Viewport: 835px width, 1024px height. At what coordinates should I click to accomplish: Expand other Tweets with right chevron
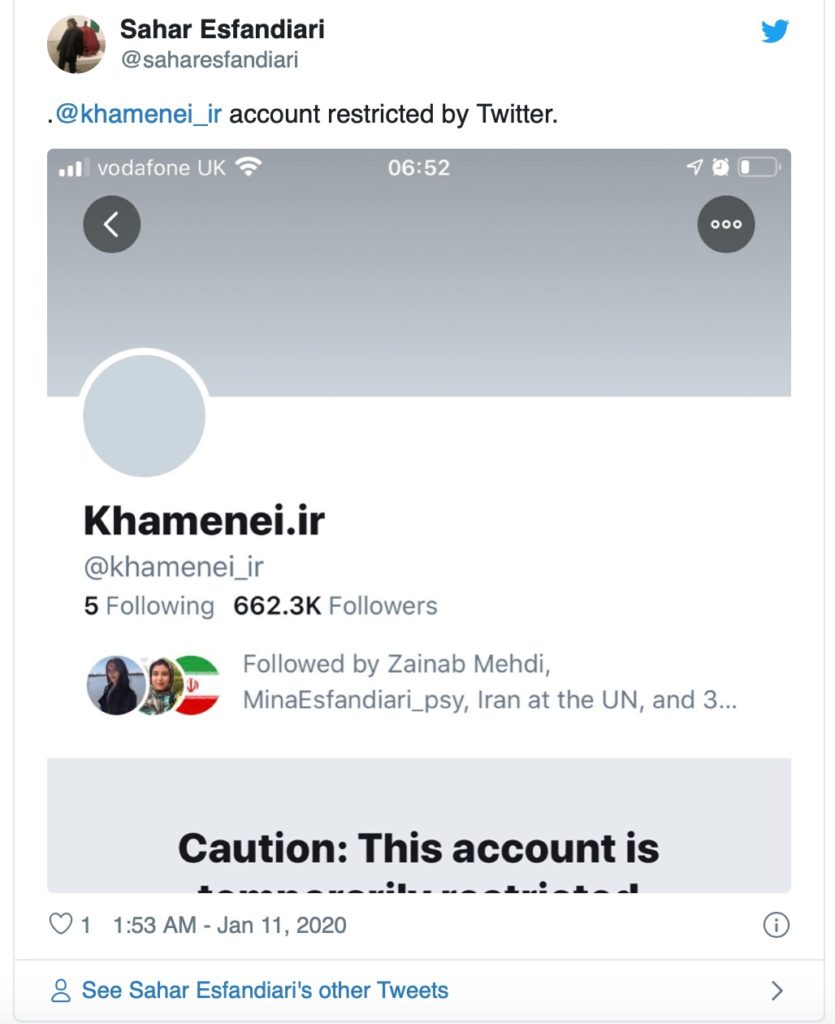point(777,991)
